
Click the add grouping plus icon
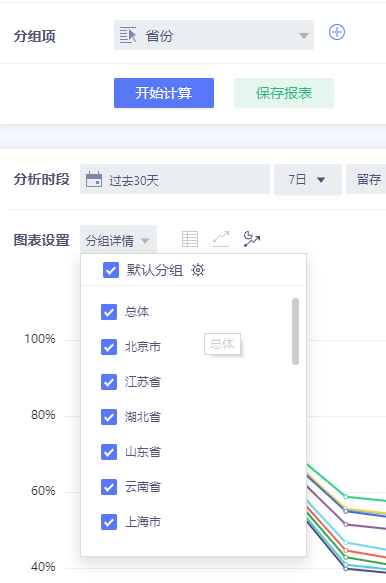(337, 32)
